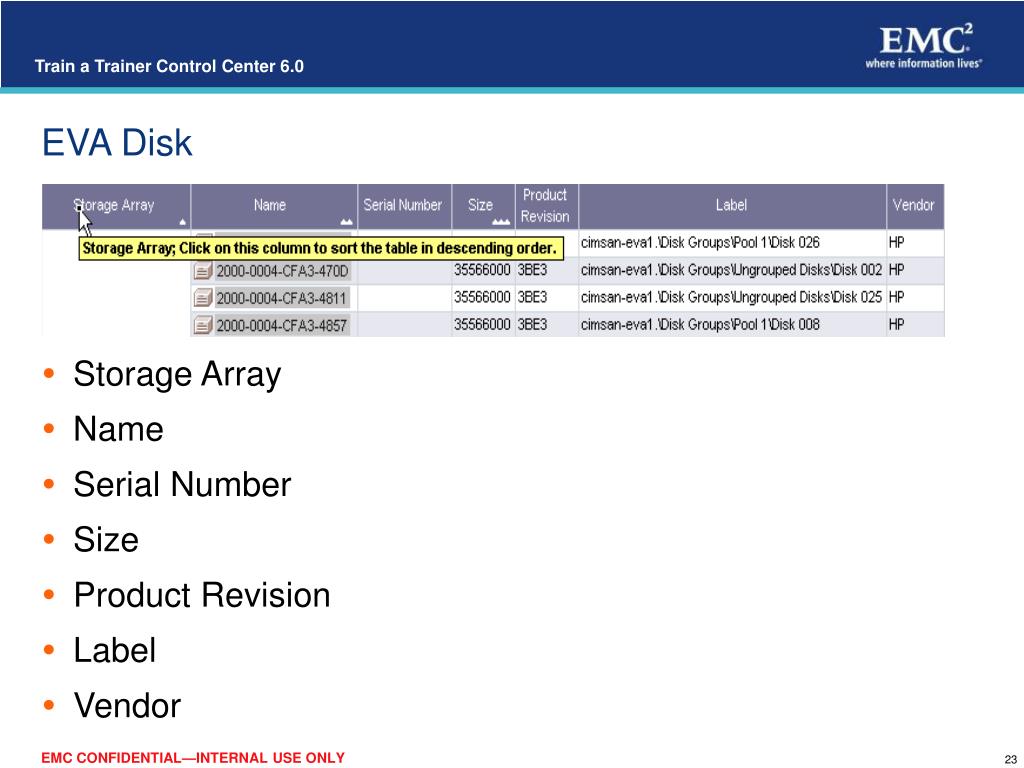Click vendor HP in the Disk 026 row

tap(897, 243)
